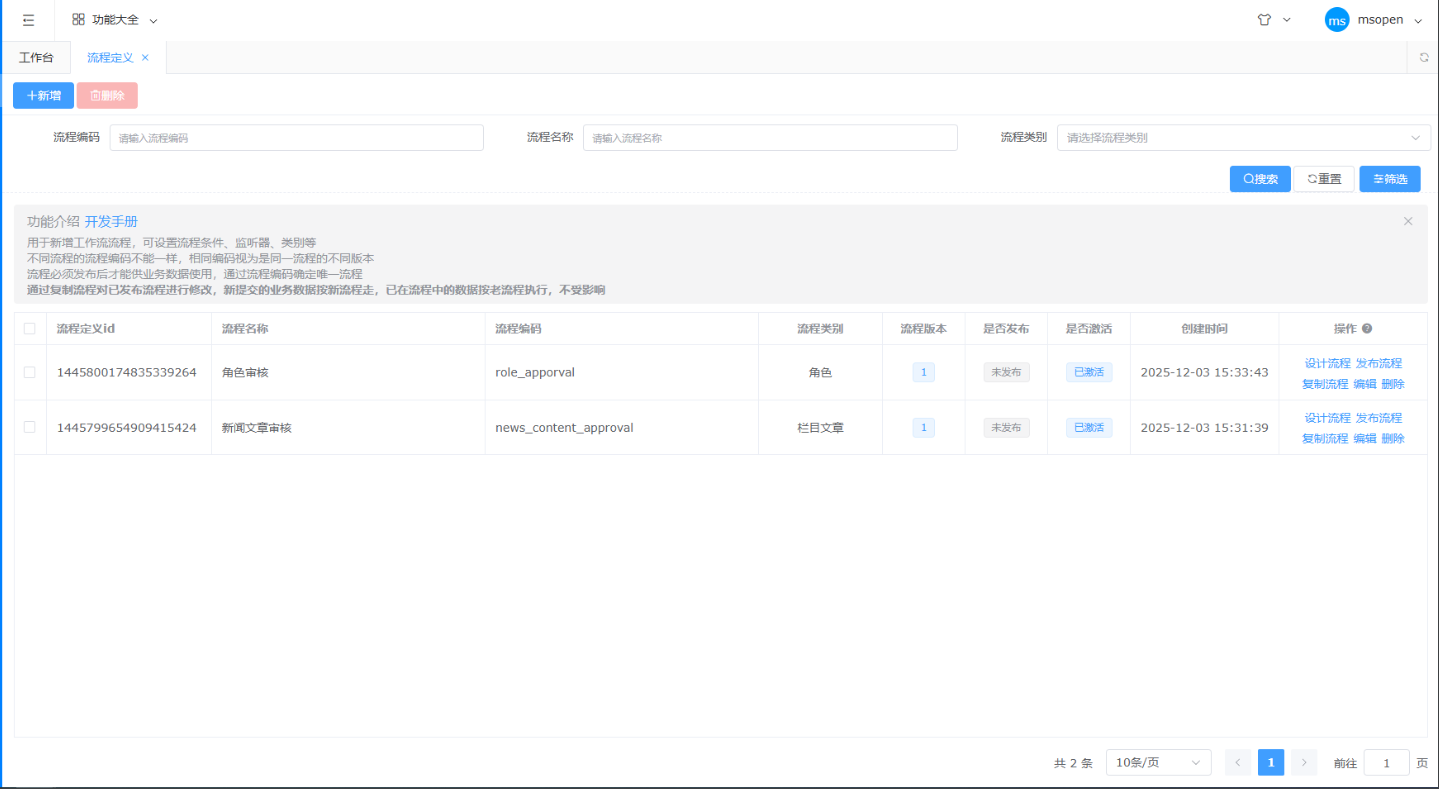Toggle the select-all checkbox in table header
The height and width of the screenshot is (789, 1439).
tap(30, 328)
